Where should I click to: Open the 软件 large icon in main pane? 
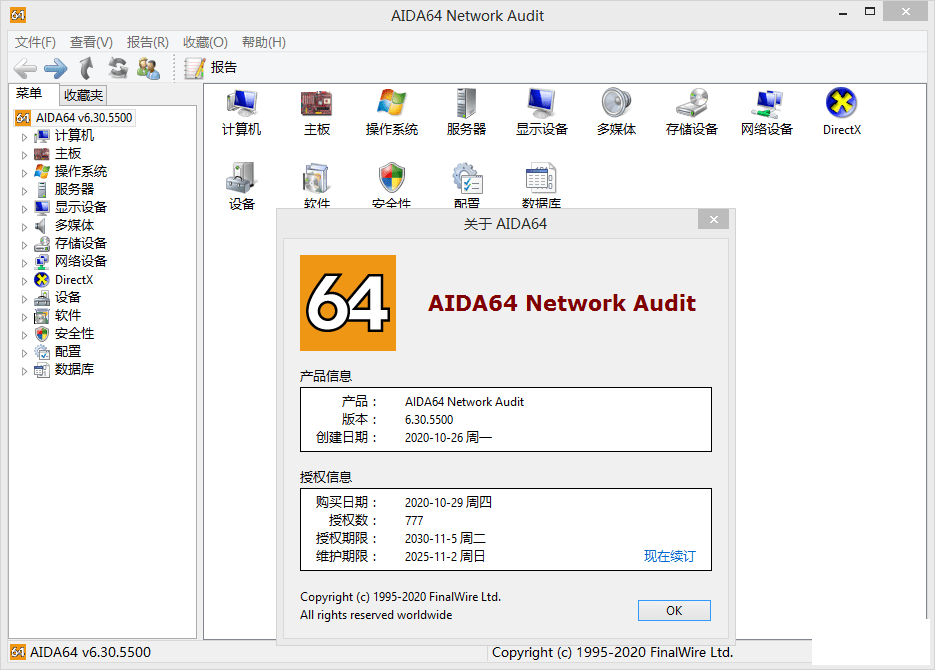(317, 185)
